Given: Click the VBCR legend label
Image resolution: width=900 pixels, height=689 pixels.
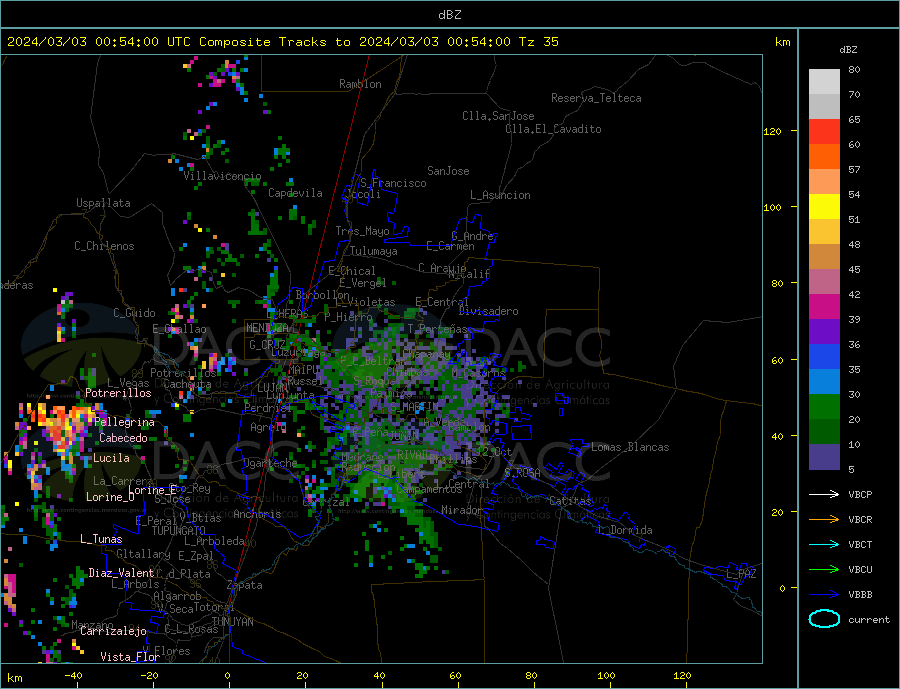Looking at the screenshot, I should (860, 520).
